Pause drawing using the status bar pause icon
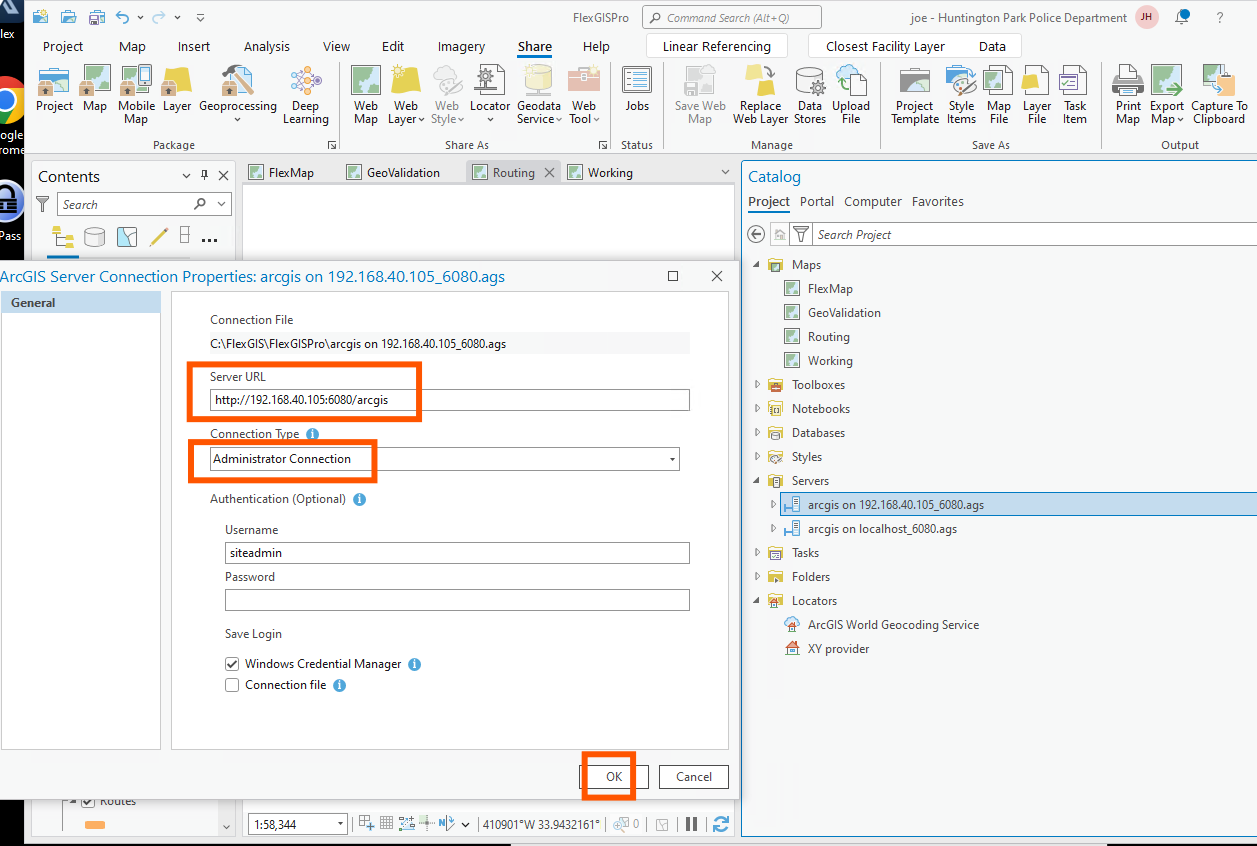Image resolution: width=1257 pixels, height=846 pixels. pos(691,824)
